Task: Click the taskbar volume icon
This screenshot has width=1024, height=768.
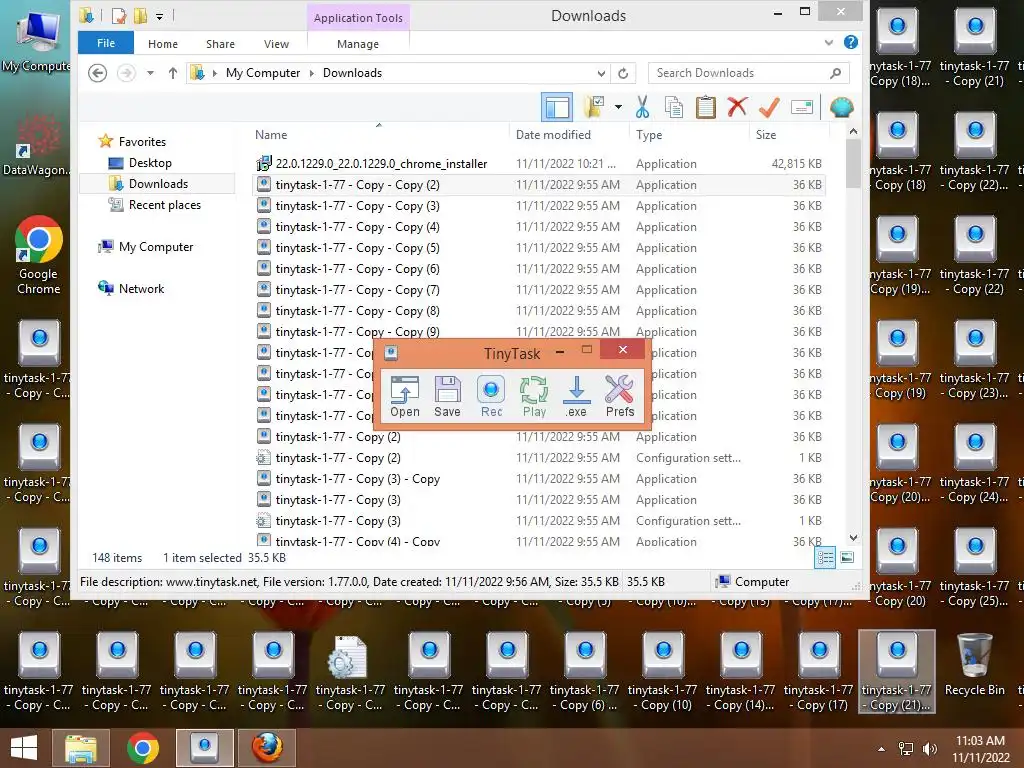Action: pos(929,748)
